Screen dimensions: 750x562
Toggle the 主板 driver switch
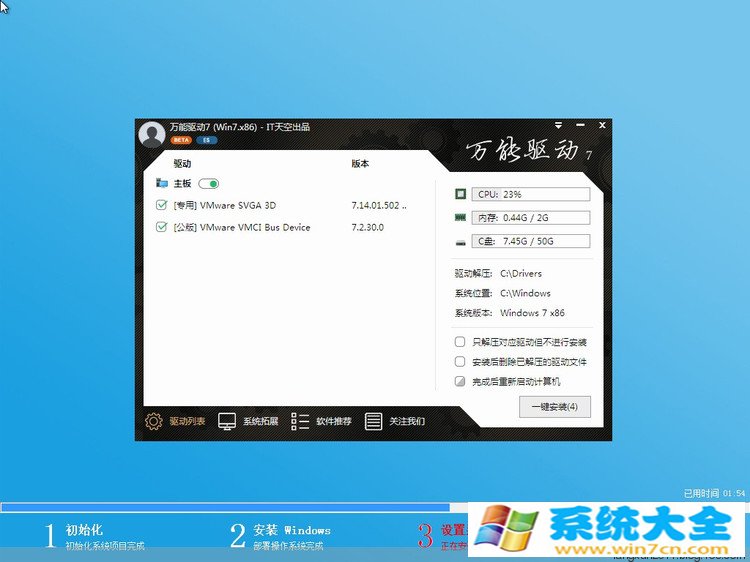209,184
